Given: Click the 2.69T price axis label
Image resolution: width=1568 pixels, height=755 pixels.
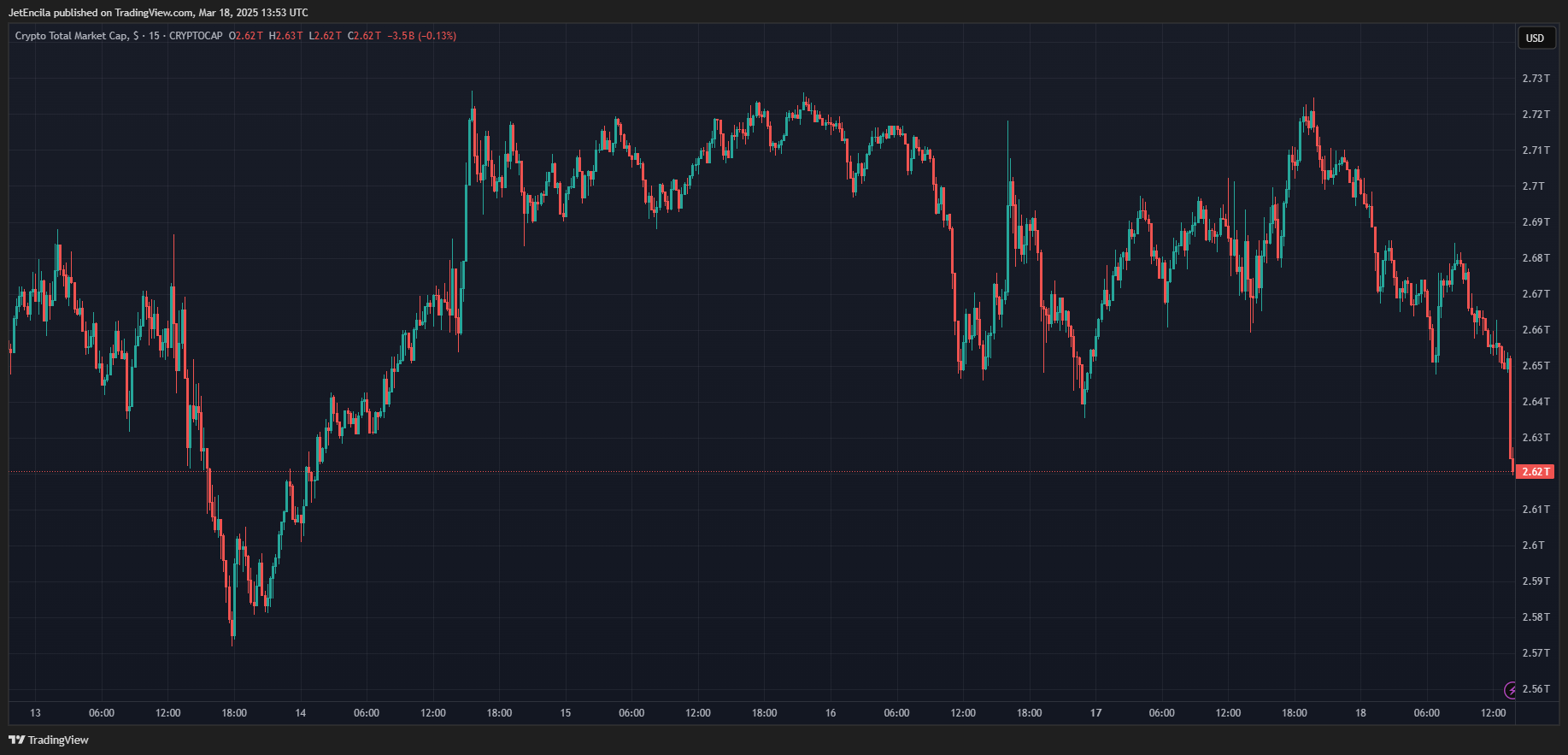Looking at the screenshot, I should [x=1536, y=222].
